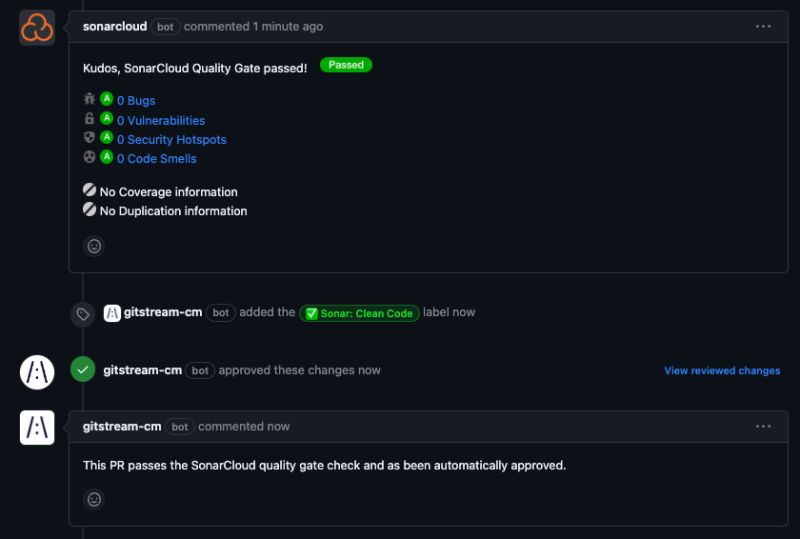The width and height of the screenshot is (800, 539).
Task: Click gitstream-cm avatar beside last comment
Action: (x=37, y=427)
